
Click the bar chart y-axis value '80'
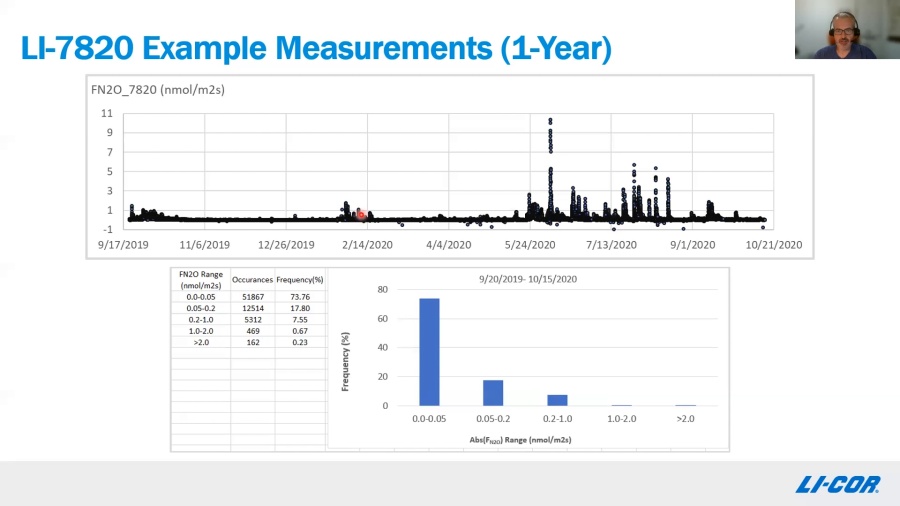(383, 290)
